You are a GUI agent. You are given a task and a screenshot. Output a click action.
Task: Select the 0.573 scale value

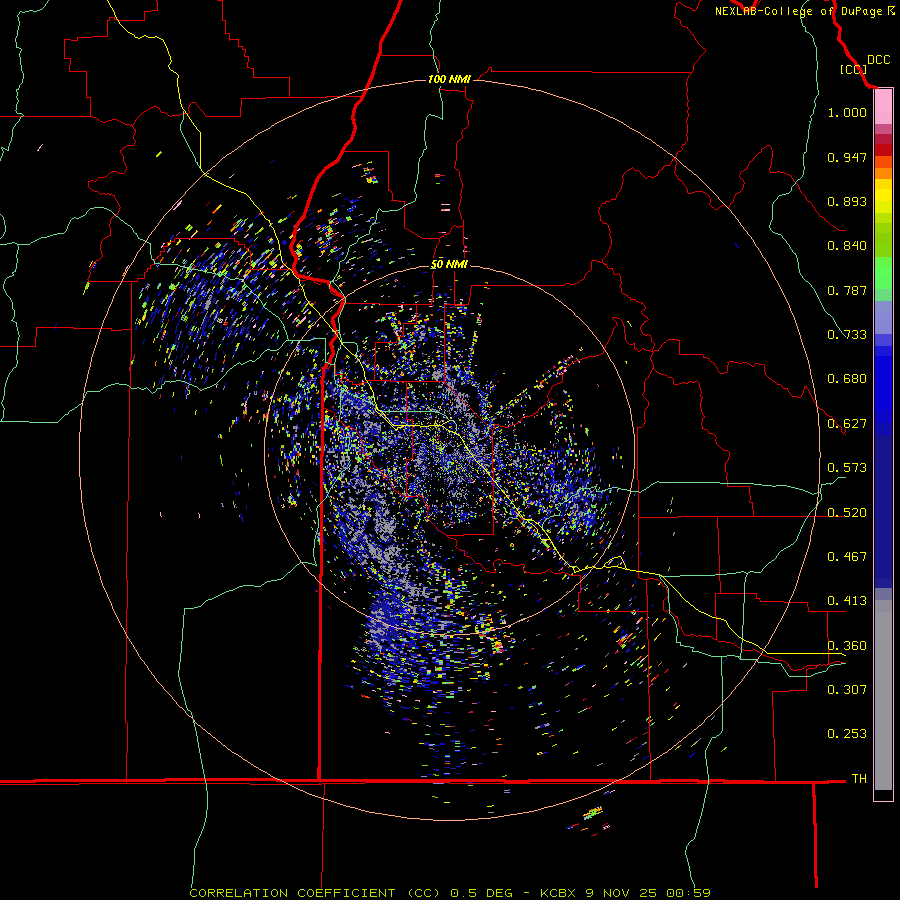847,468
